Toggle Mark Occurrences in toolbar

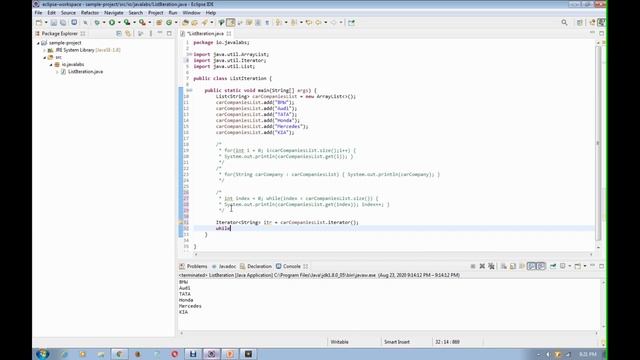click(x=231, y=22)
